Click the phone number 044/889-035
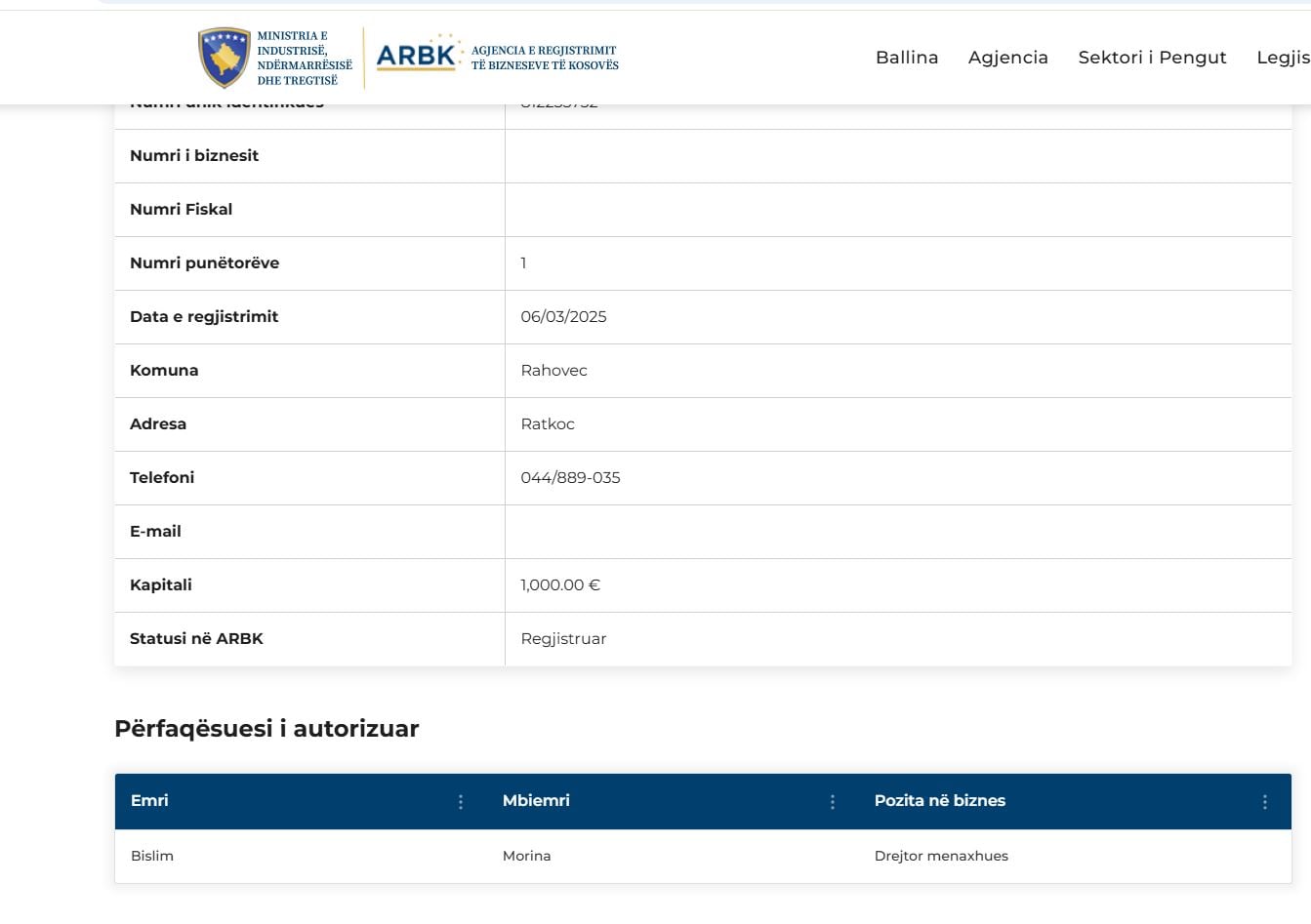This screenshot has width=1311, height=924. [x=570, y=478]
